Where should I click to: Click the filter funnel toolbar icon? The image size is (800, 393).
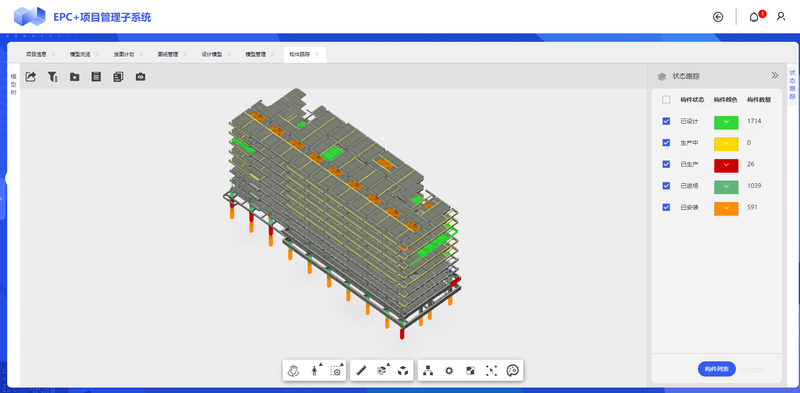click(53, 77)
